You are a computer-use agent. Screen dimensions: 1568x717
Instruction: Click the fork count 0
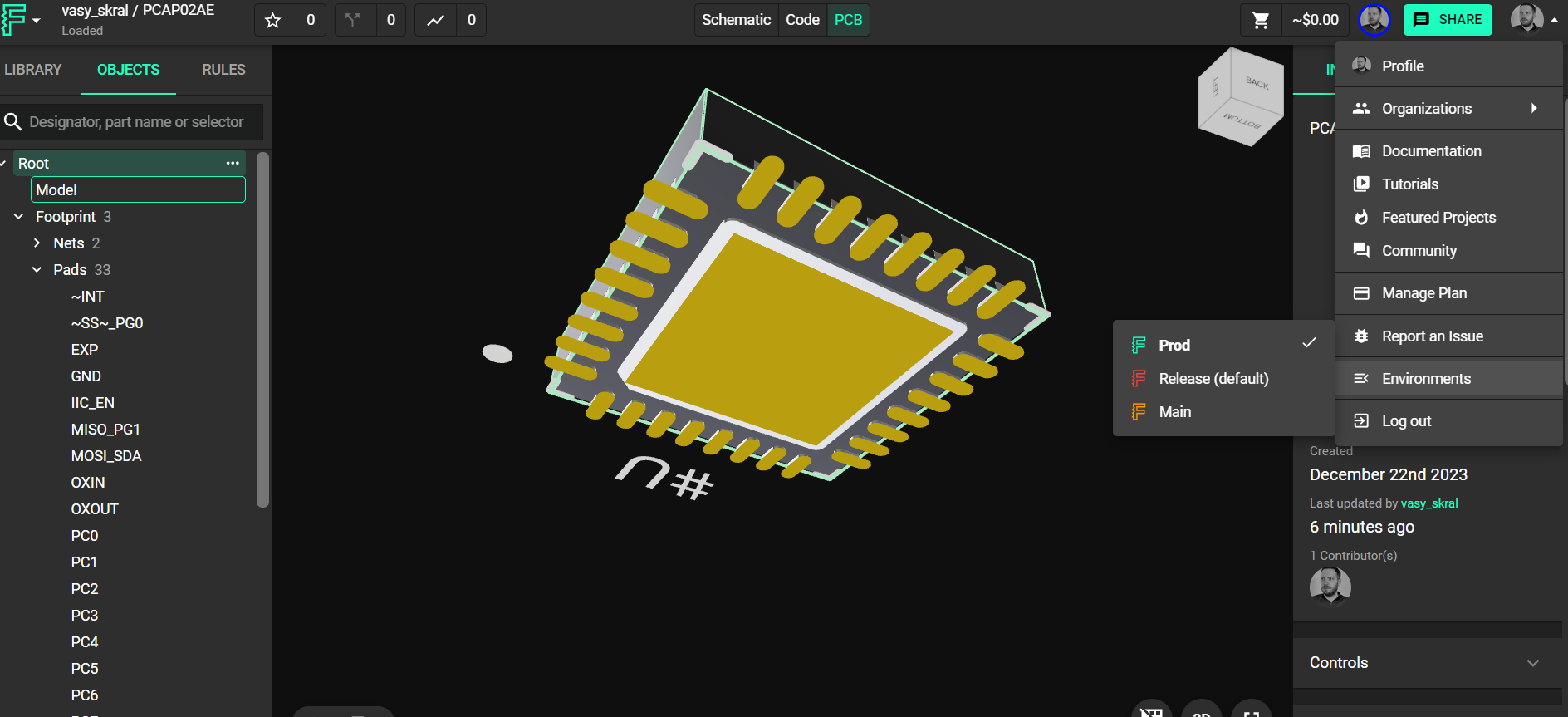(391, 20)
